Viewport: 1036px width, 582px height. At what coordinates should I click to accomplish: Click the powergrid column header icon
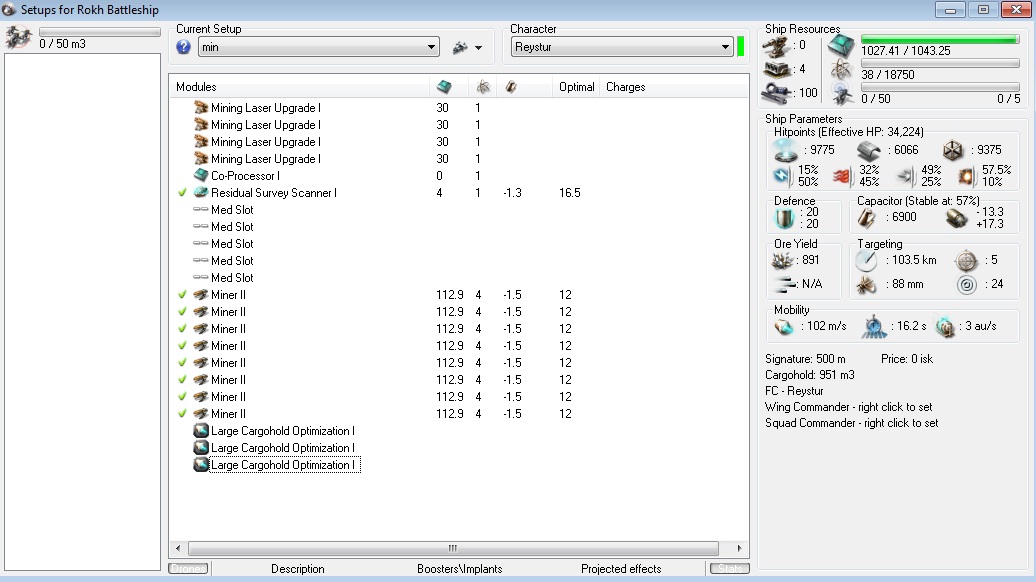coord(483,87)
